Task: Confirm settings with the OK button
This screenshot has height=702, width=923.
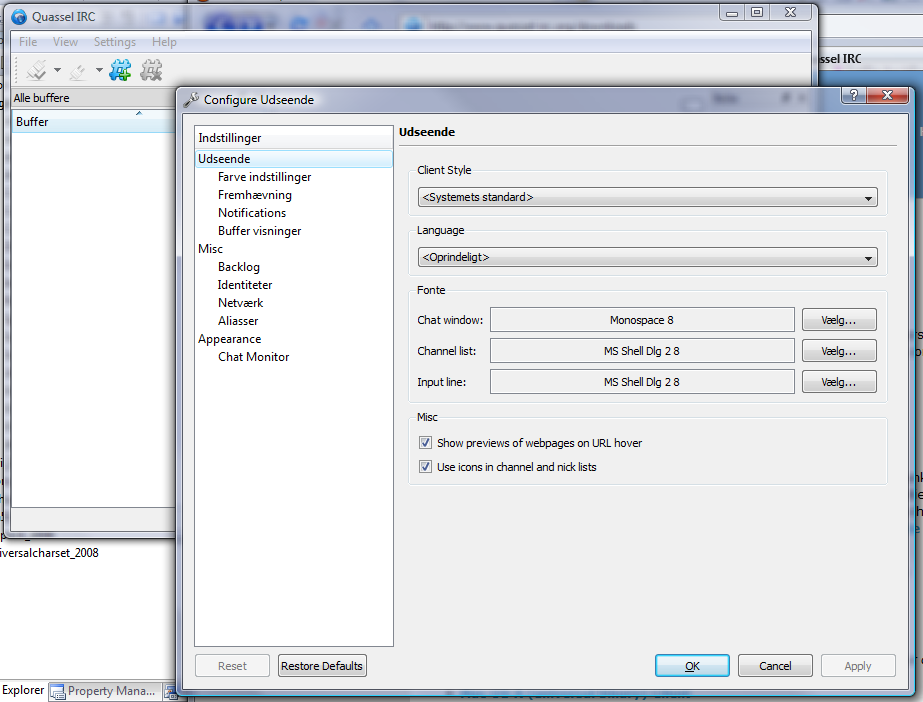Action: tap(692, 666)
